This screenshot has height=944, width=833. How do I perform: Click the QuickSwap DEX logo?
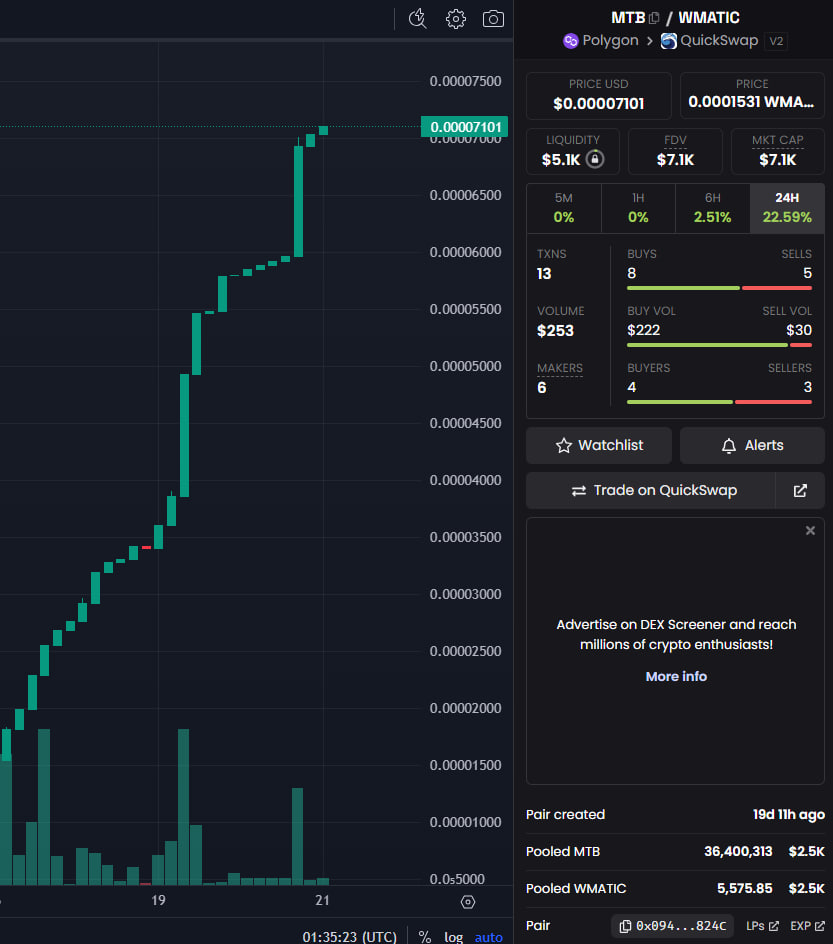pos(669,40)
